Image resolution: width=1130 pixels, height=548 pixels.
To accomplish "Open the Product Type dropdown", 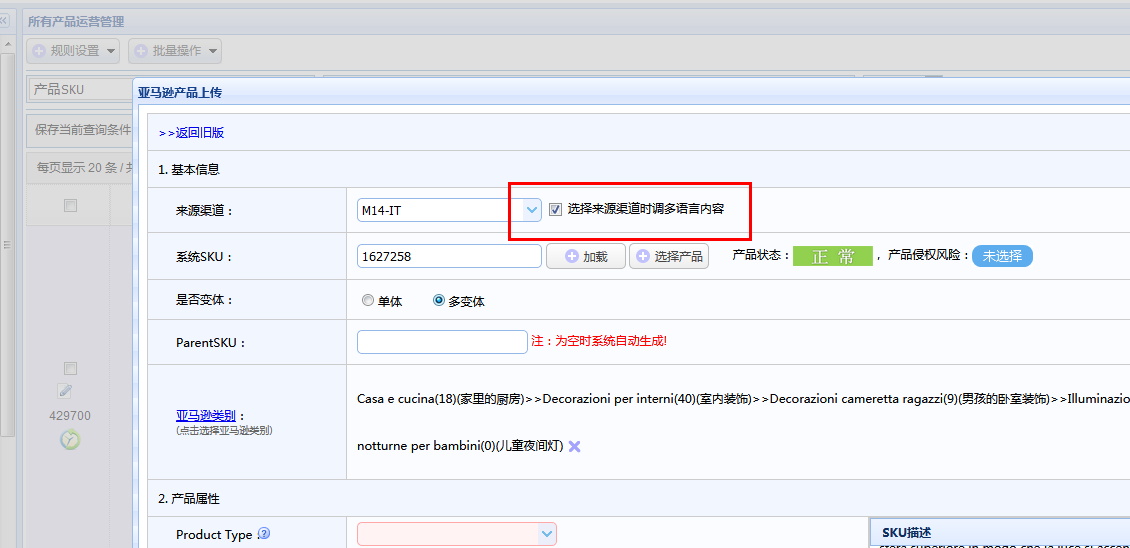I will coord(548,534).
